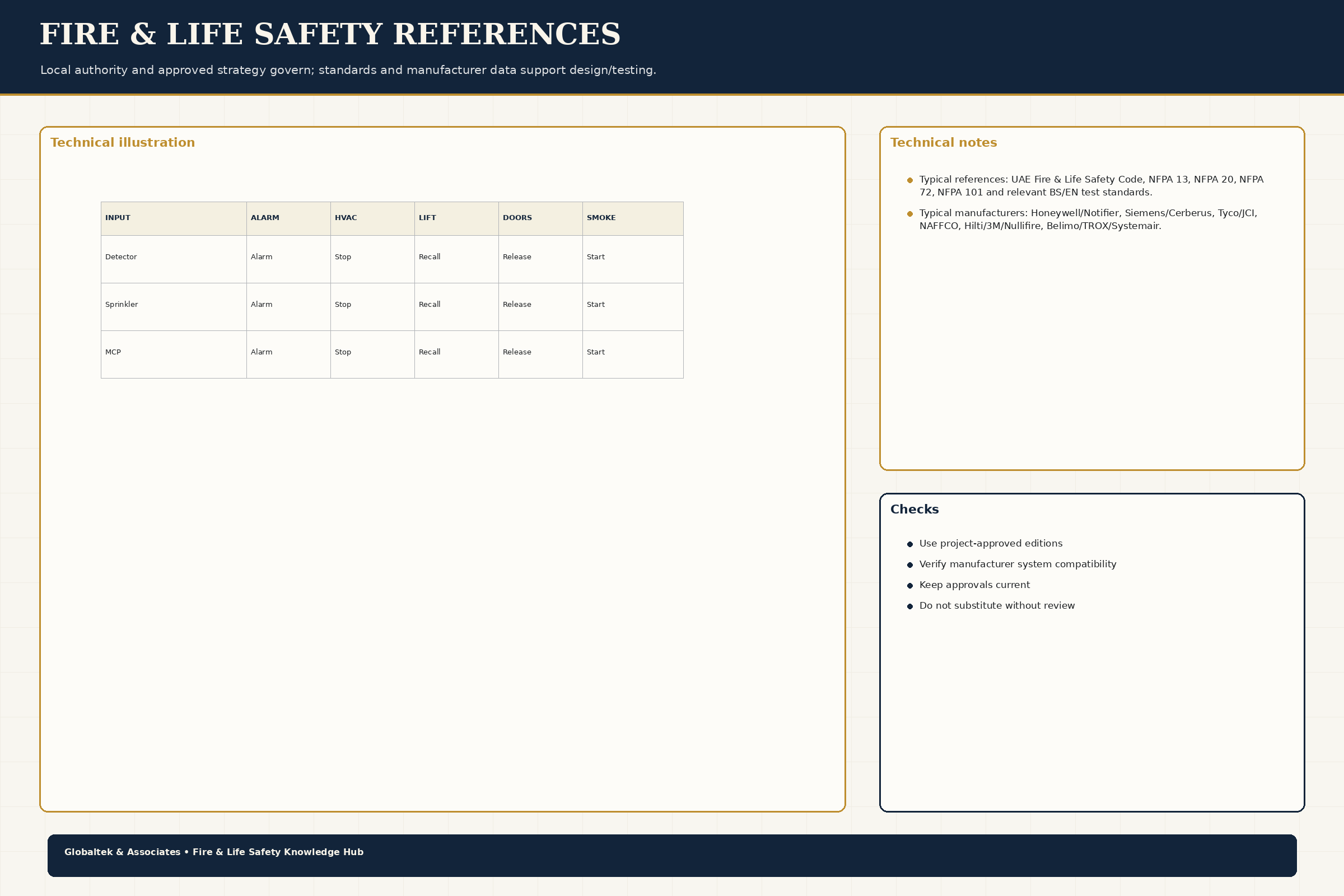
Task: Select "Use project-approved editions" check
Action: click(x=991, y=544)
